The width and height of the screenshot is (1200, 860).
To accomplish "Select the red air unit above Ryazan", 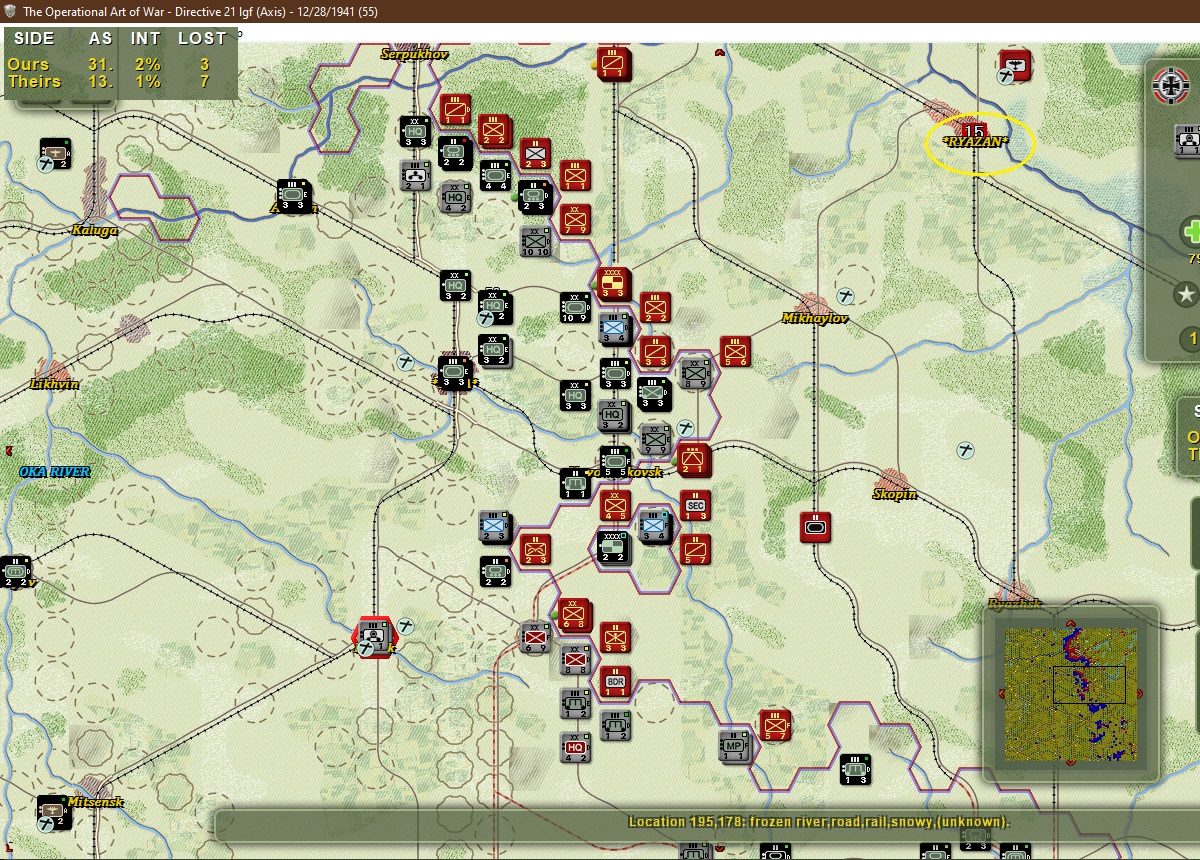I will (1015, 65).
